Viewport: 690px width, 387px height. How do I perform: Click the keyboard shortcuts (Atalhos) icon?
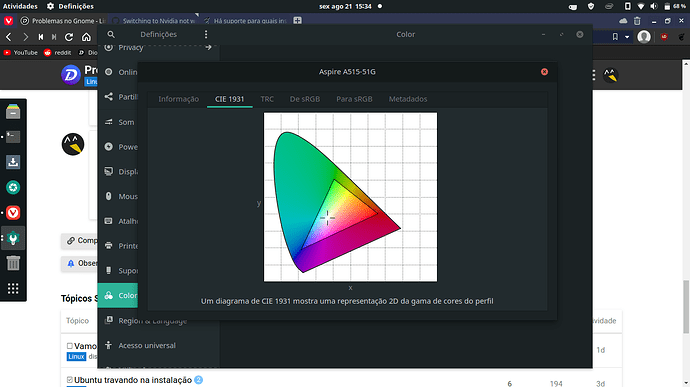coord(109,221)
